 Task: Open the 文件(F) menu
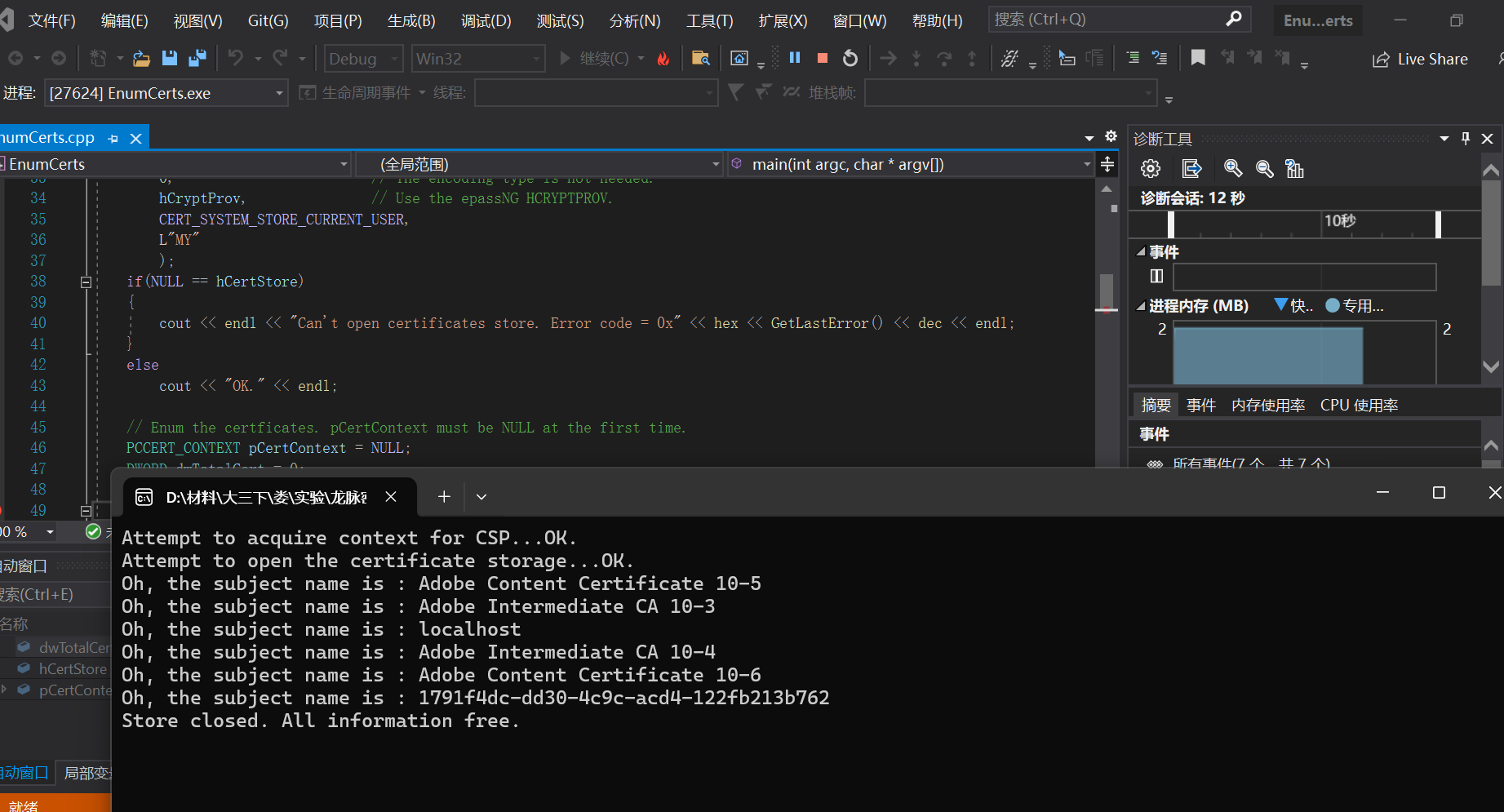point(51,20)
